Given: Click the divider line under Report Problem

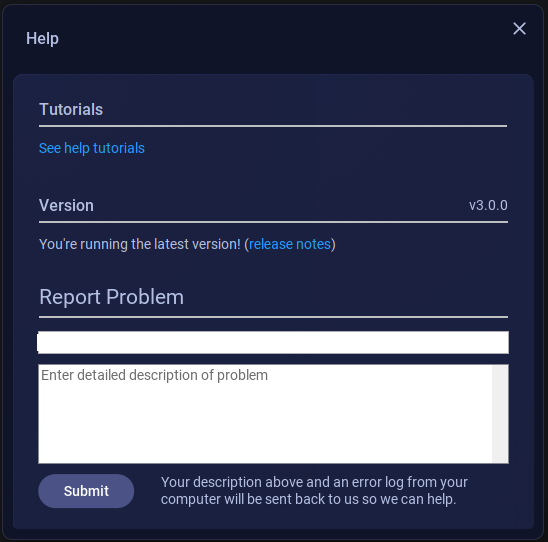Looking at the screenshot, I should click(x=273, y=317).
